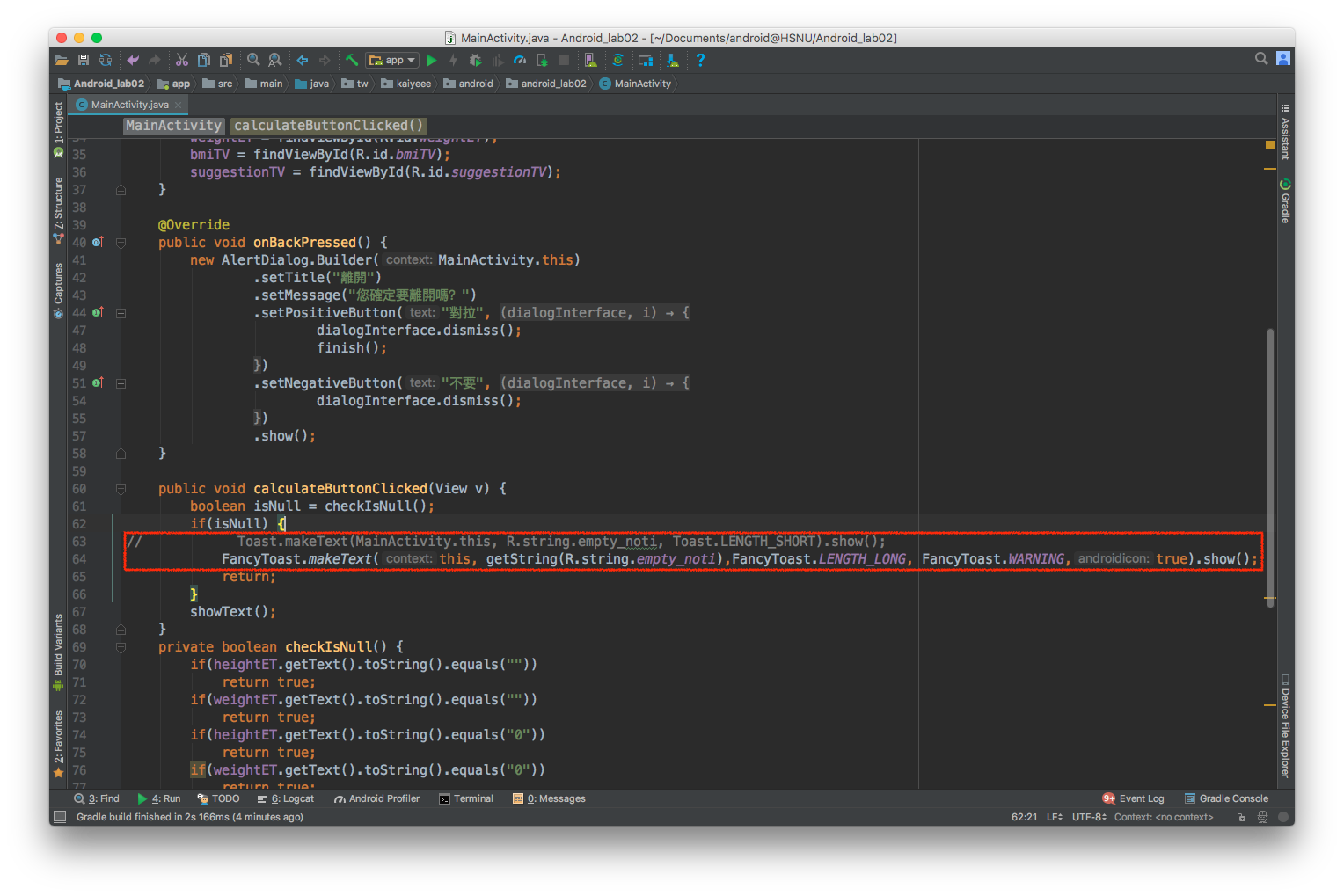Click the Paste clipboard icon
Viewport: 1344px width, 896px height.
click(226, 61)
